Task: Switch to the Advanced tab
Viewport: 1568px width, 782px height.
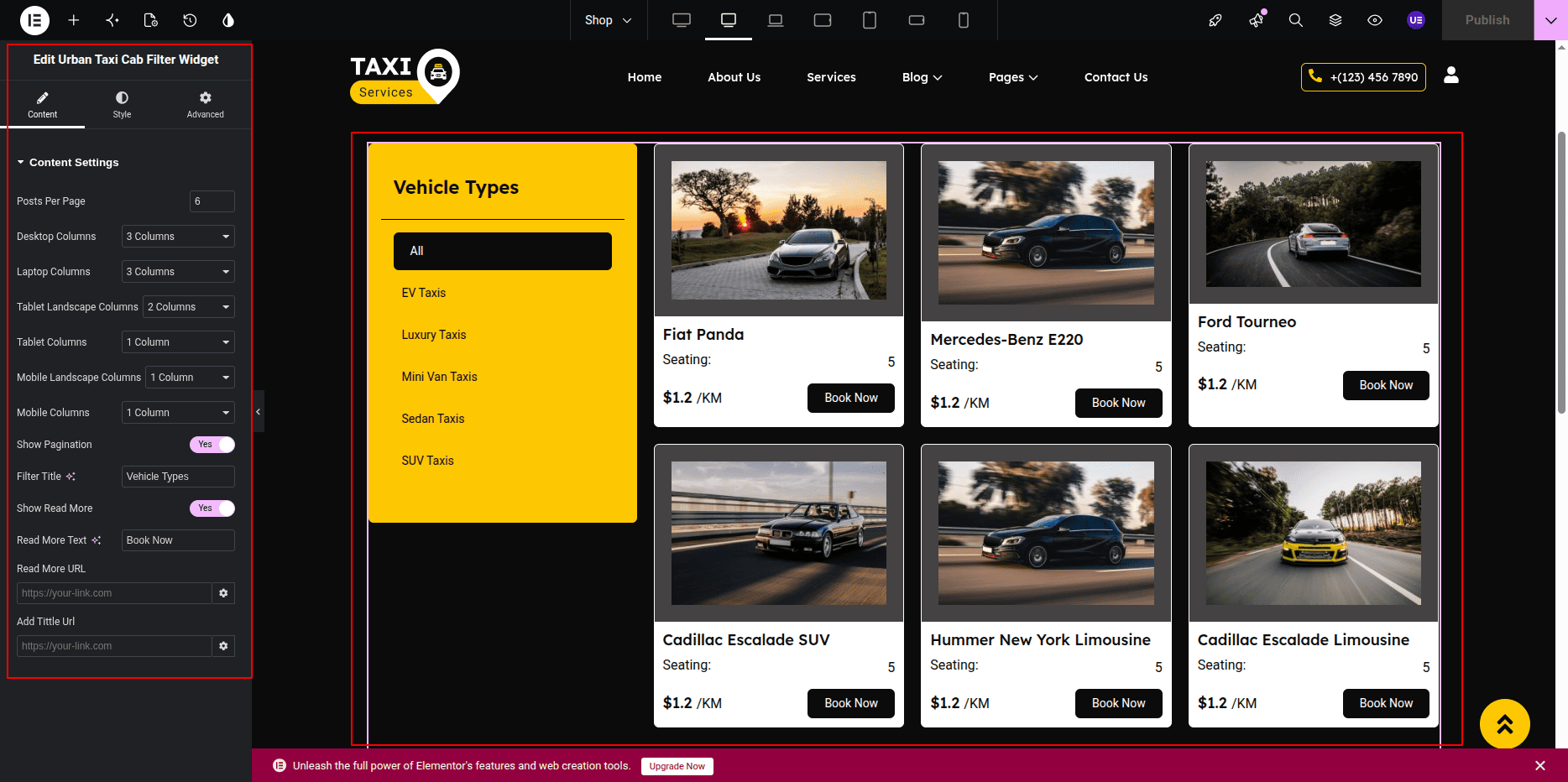Action: tap(206, 105)
